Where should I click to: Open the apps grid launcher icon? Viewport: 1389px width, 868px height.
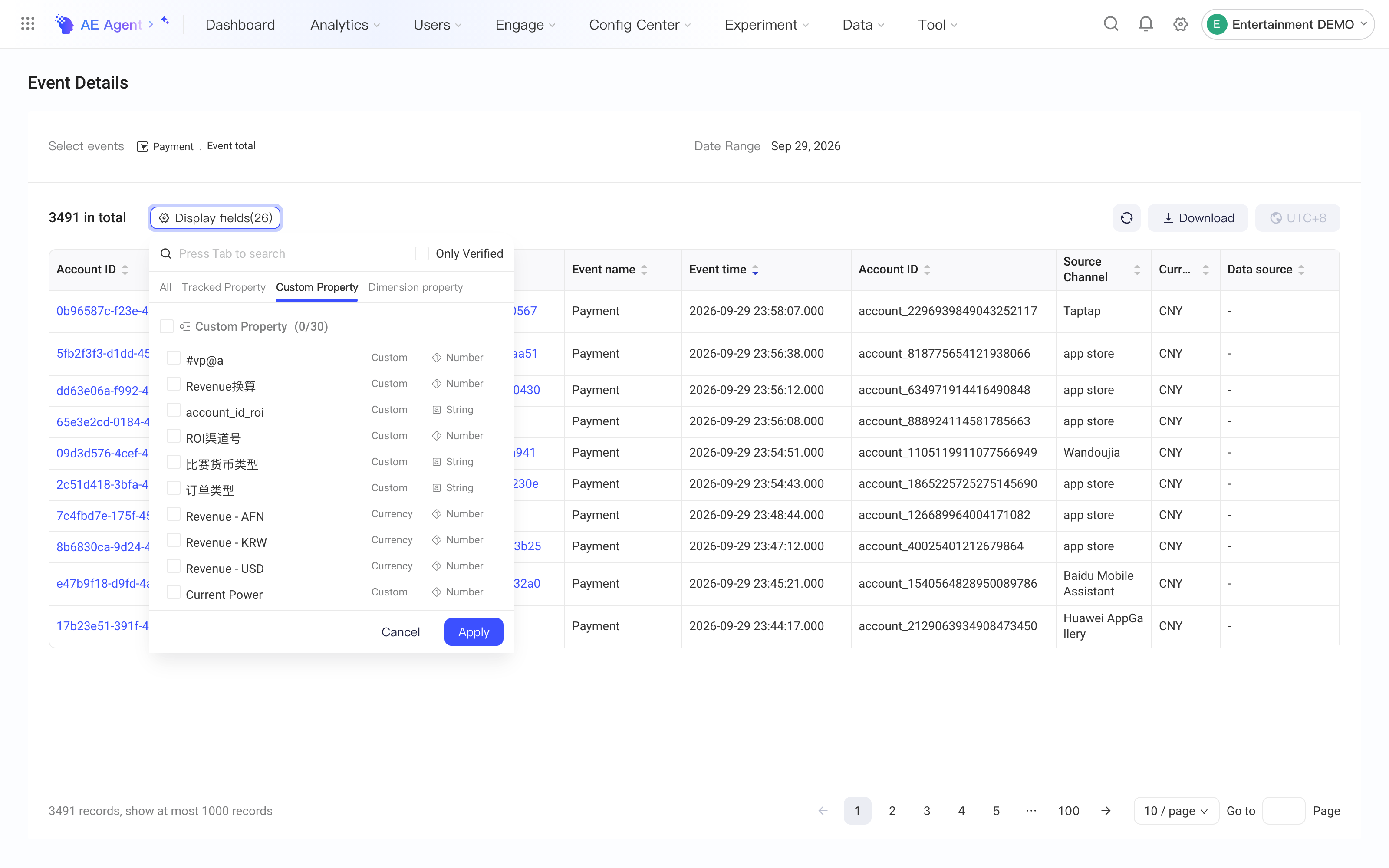pyautogui.click(x=27, y=24)
